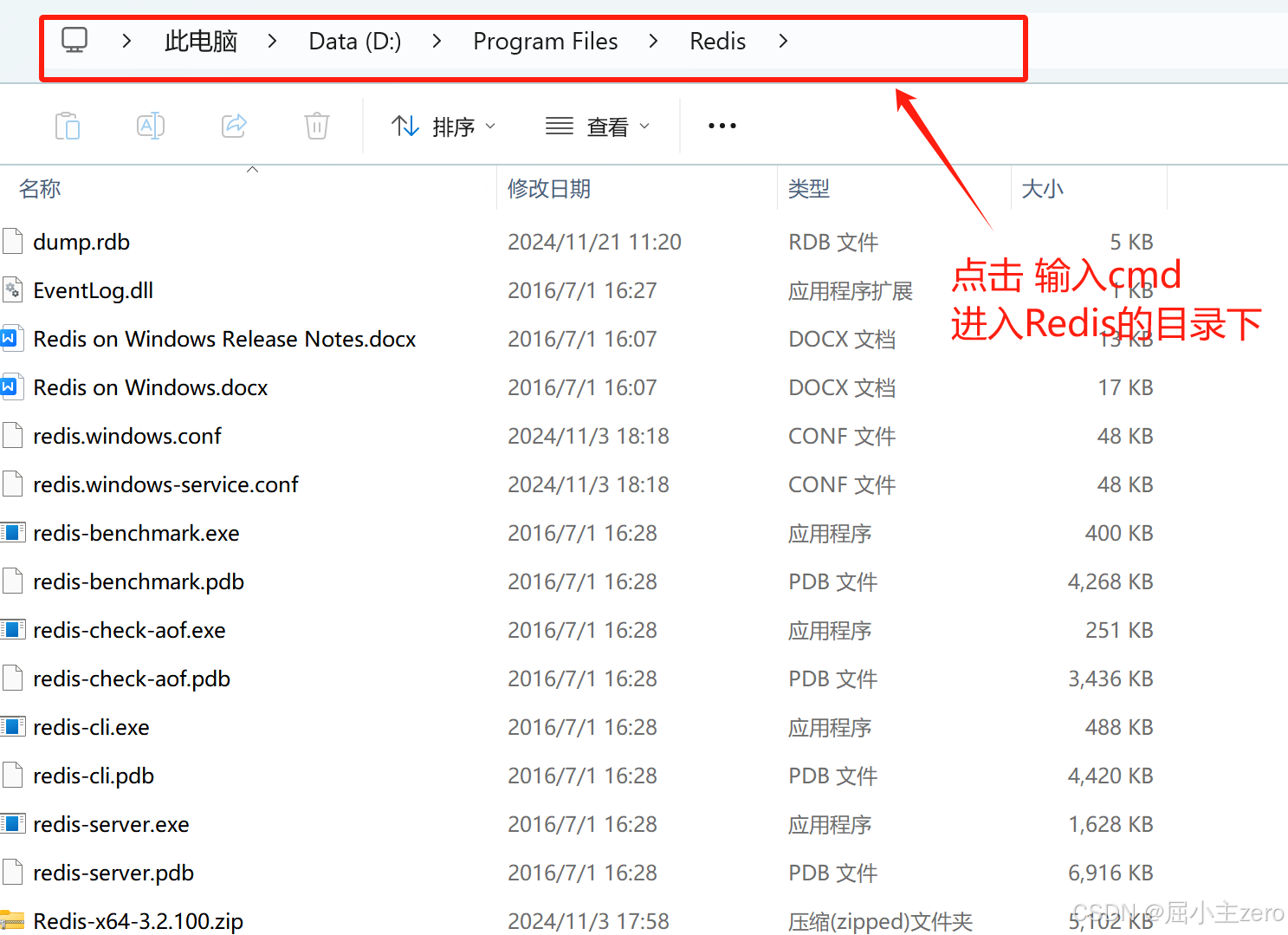This screenshot has height=935, width=1288.
Task: Select file name Redis on Windows.docx
Action: 151,387
